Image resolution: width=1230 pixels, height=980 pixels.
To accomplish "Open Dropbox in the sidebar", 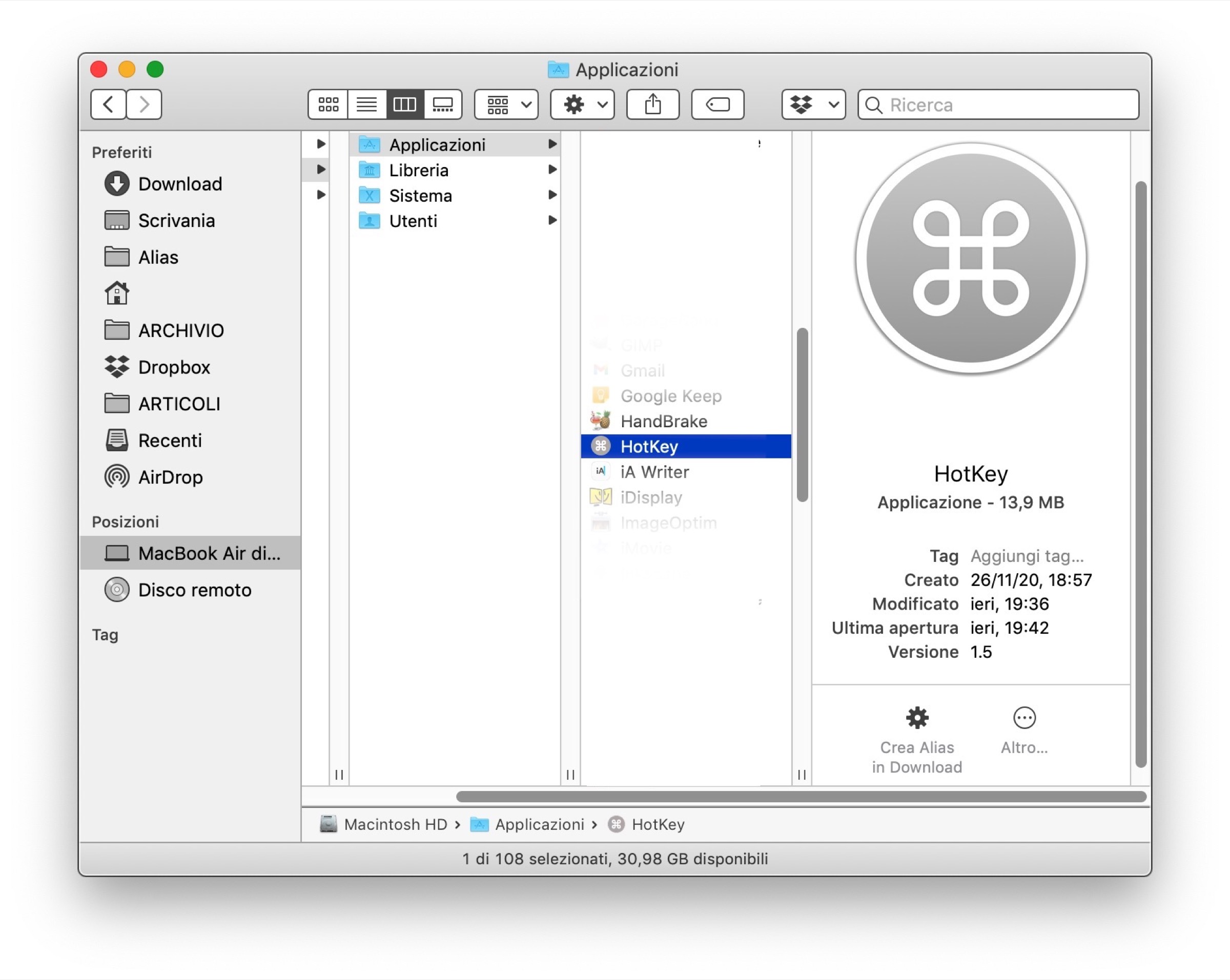I will pos(174,367).
